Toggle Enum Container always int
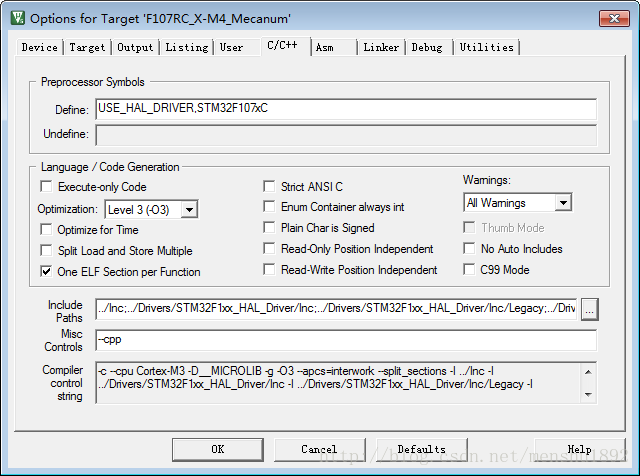640x476 pixels. click(269, 207)
